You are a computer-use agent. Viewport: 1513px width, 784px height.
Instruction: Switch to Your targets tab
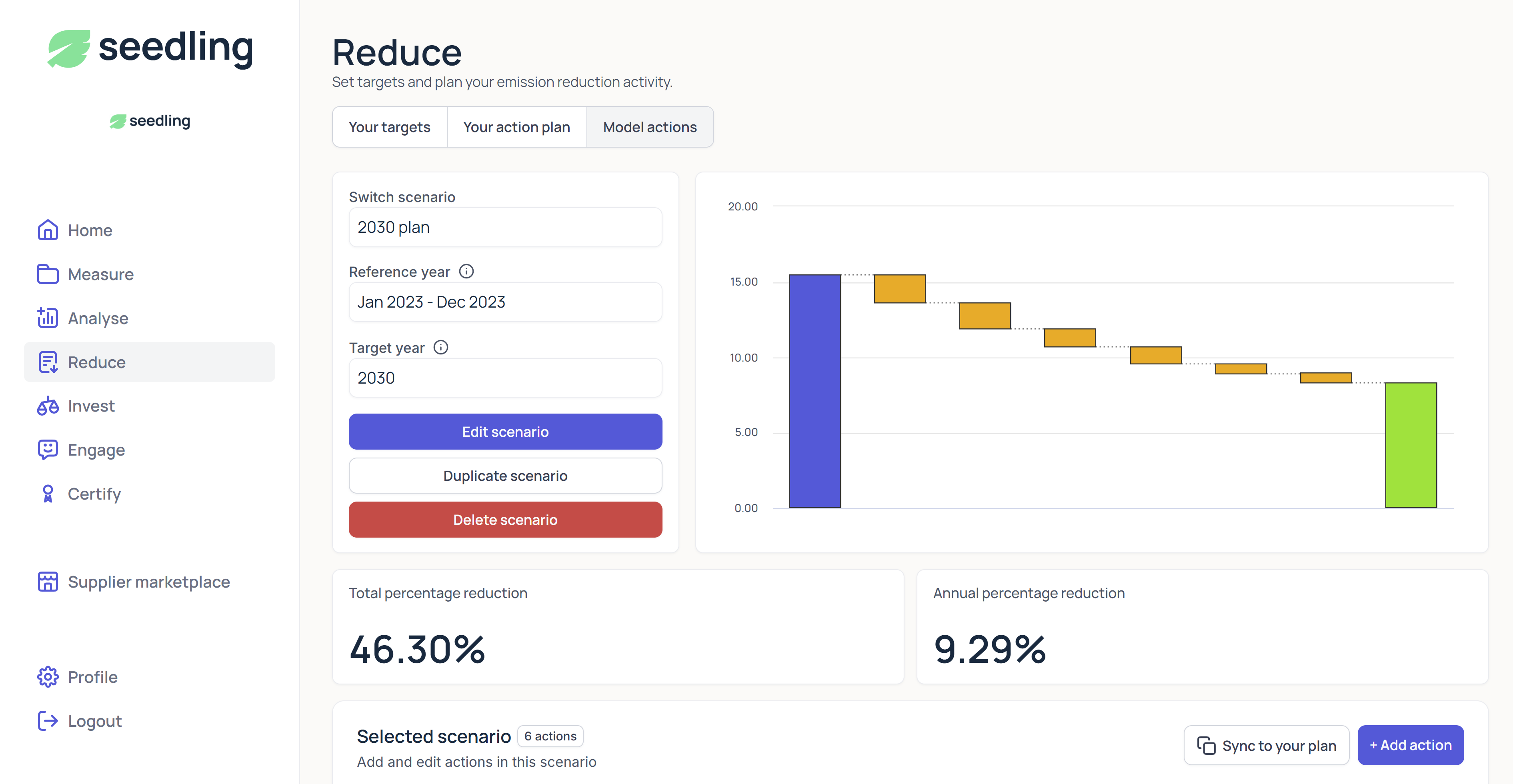pyautogui.click(x=389, y=127)
